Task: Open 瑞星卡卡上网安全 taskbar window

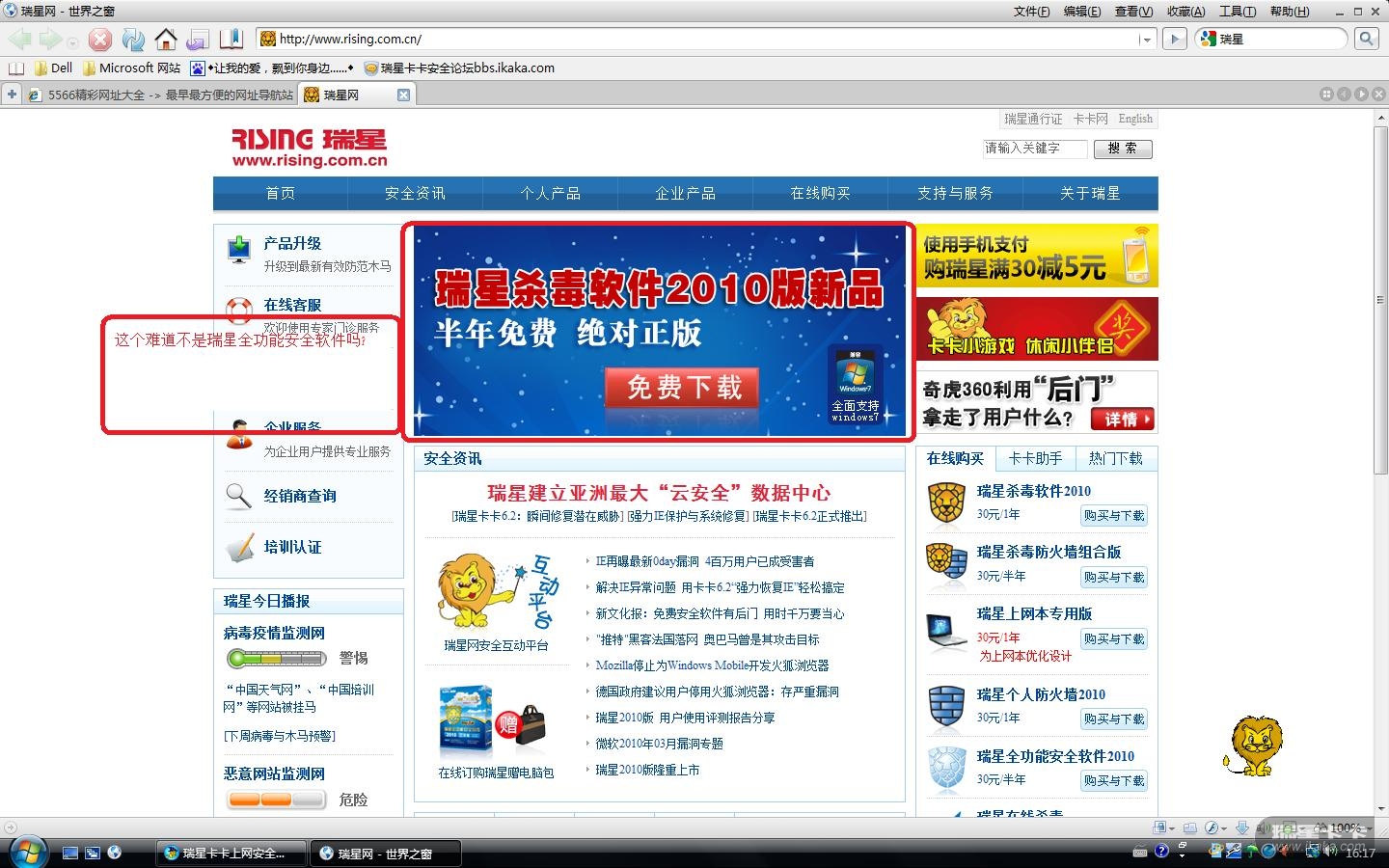Action: tap(231, 854)
